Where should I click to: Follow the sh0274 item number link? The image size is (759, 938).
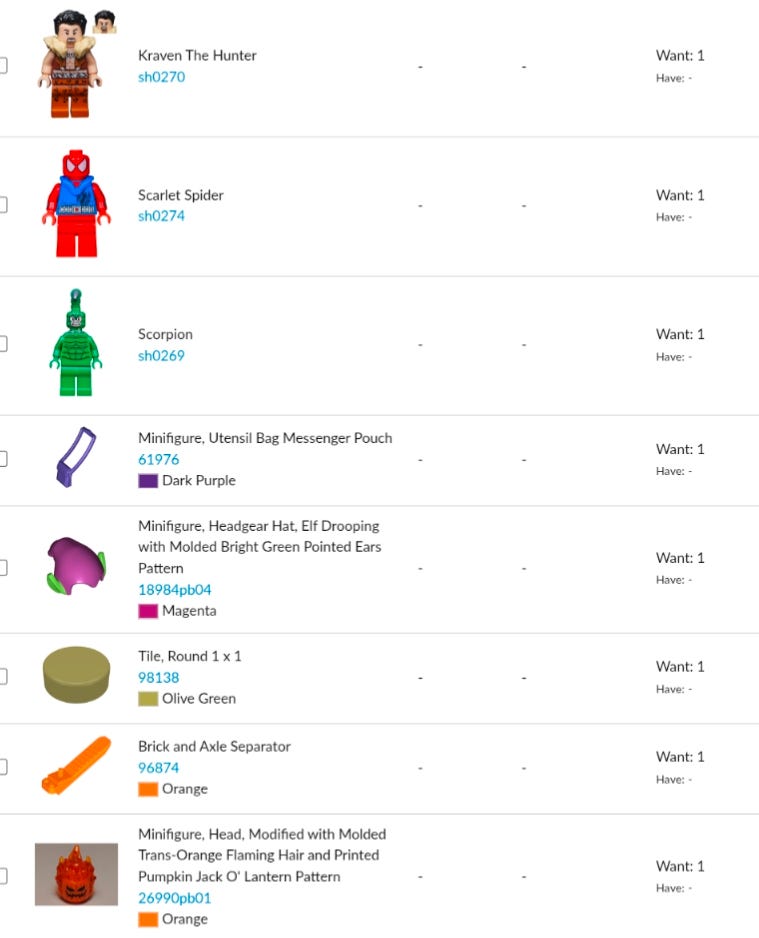(161, 216)
